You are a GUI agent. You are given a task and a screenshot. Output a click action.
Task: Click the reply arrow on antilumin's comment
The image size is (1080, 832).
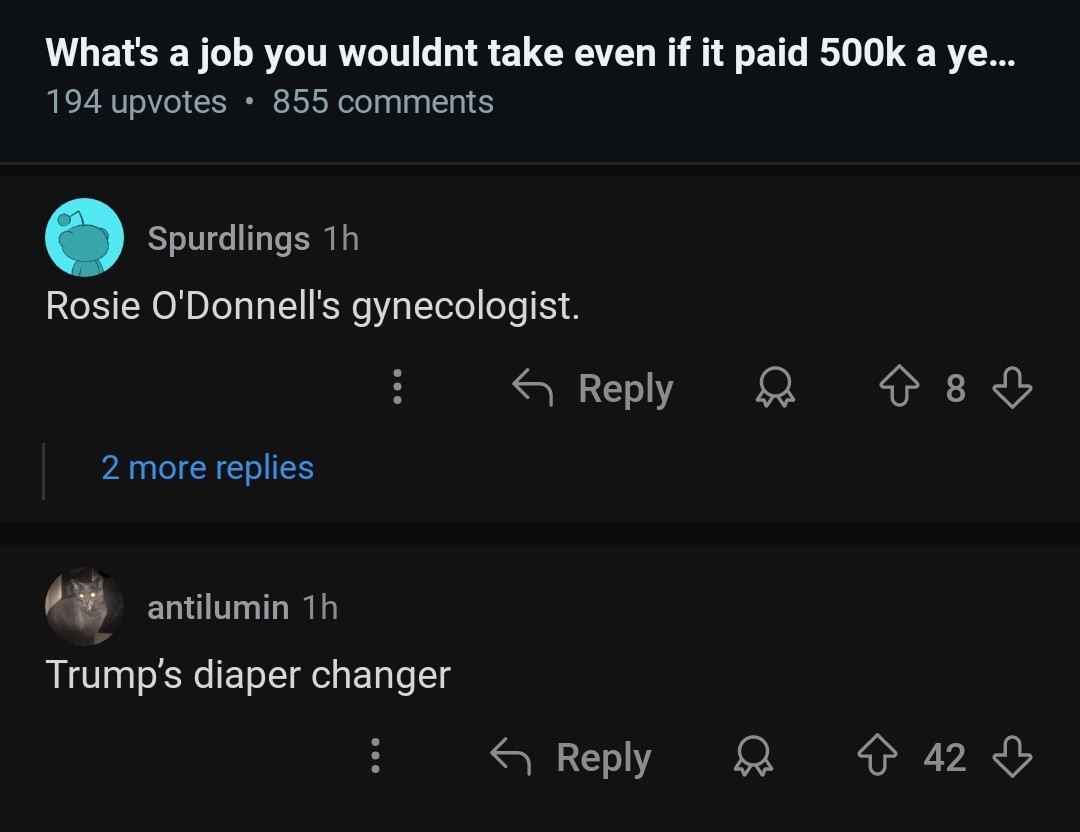pyautogui.click(x=512, y=755)
